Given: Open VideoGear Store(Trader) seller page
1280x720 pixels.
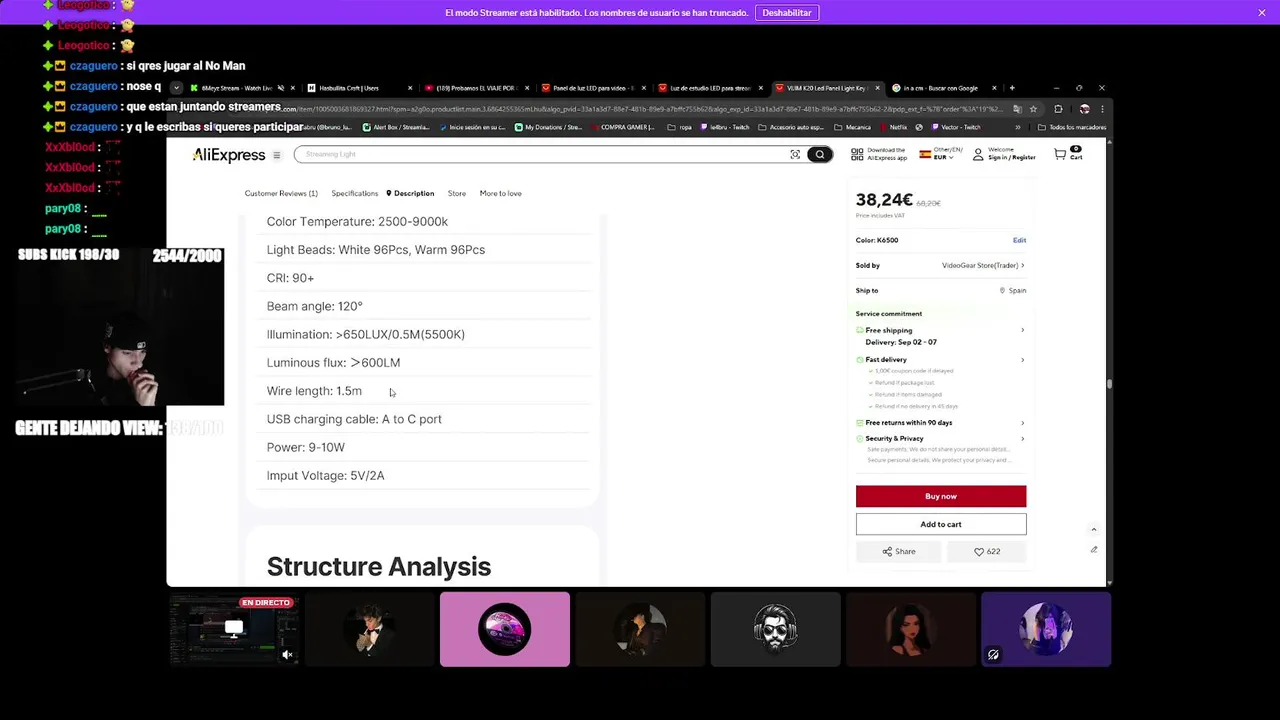Looking at the screenshot, I should click(983, 266).
